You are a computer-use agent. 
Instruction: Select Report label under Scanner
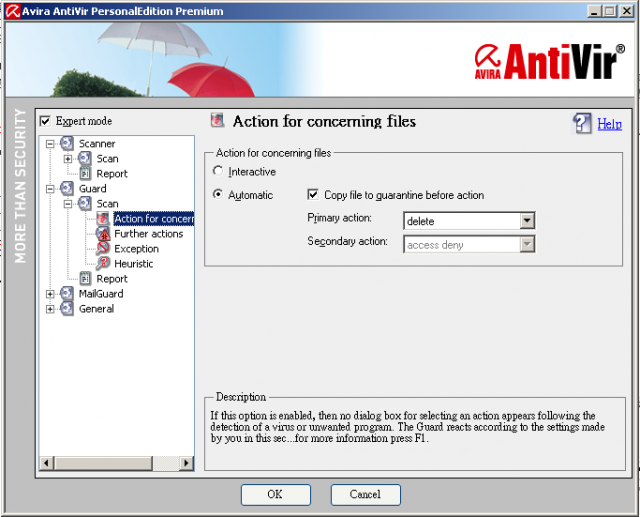pos(112,174)
